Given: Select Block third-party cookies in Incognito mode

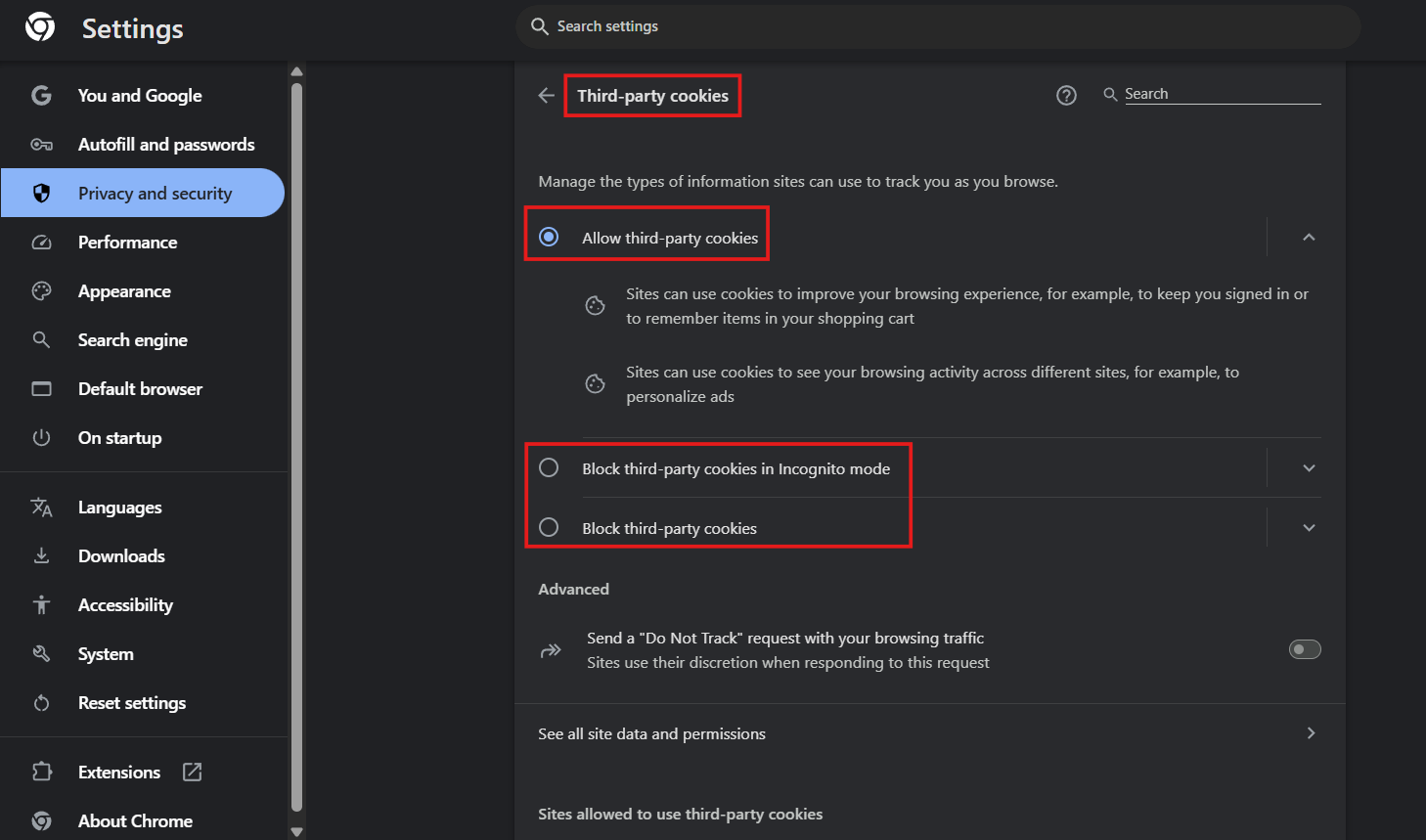Looking at the screenshot, I should 549,468.
